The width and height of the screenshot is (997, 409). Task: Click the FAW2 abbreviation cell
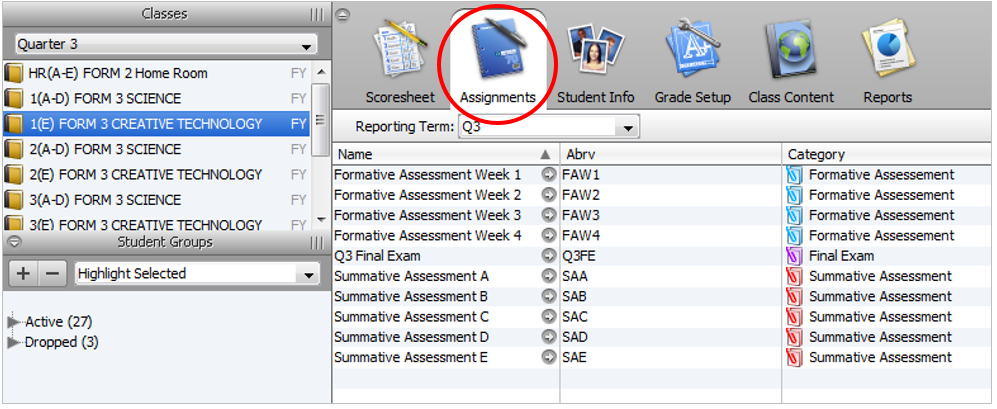(671, 195)
